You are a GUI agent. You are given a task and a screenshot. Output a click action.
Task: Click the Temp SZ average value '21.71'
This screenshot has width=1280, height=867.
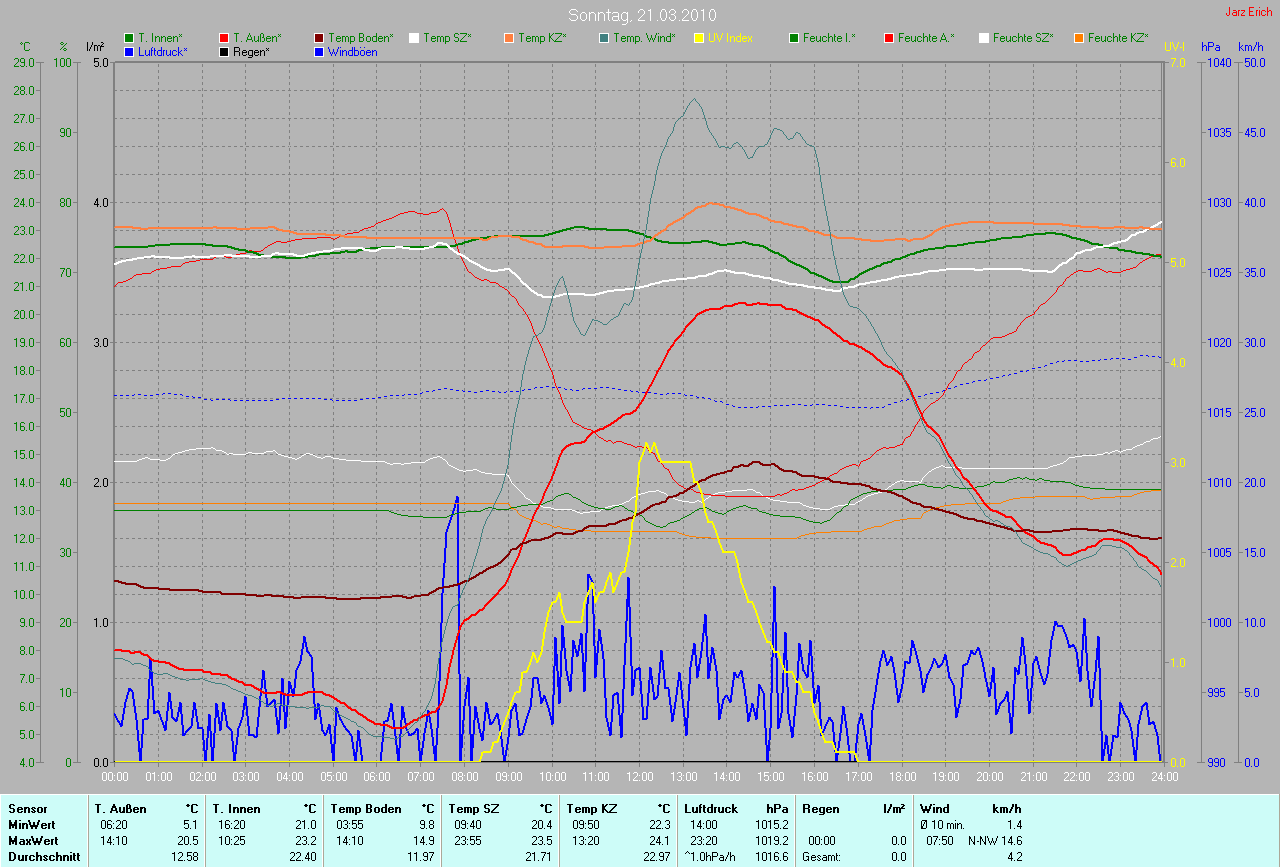pos(538,857)
